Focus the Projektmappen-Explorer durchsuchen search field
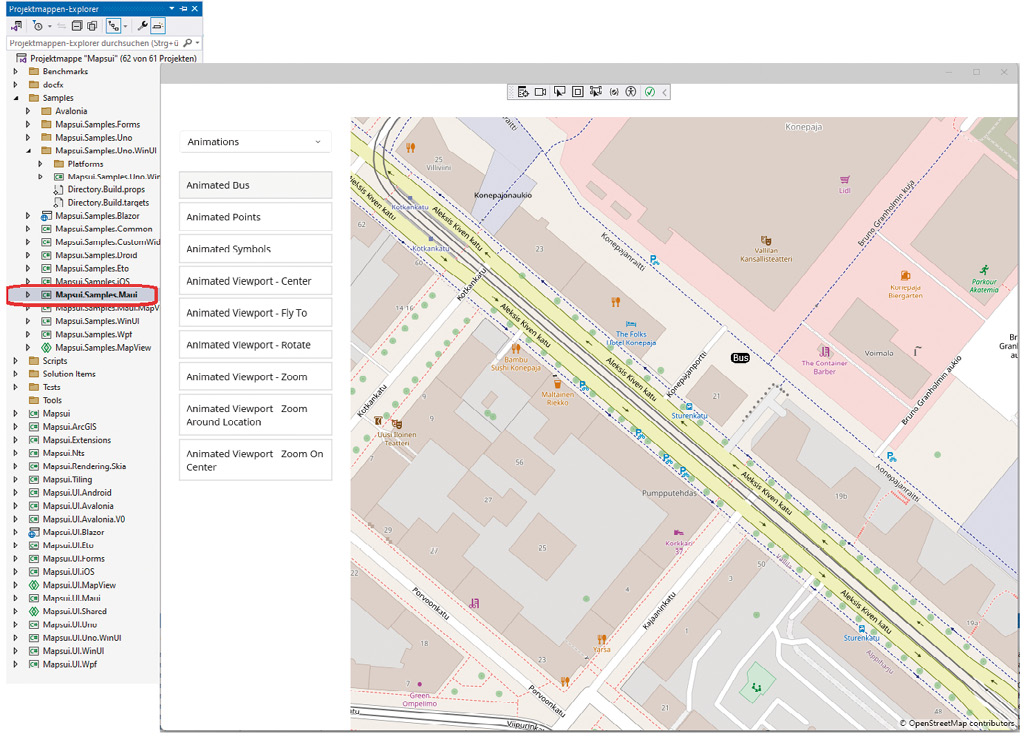The image size is (1032, 740). click(94, 43)
